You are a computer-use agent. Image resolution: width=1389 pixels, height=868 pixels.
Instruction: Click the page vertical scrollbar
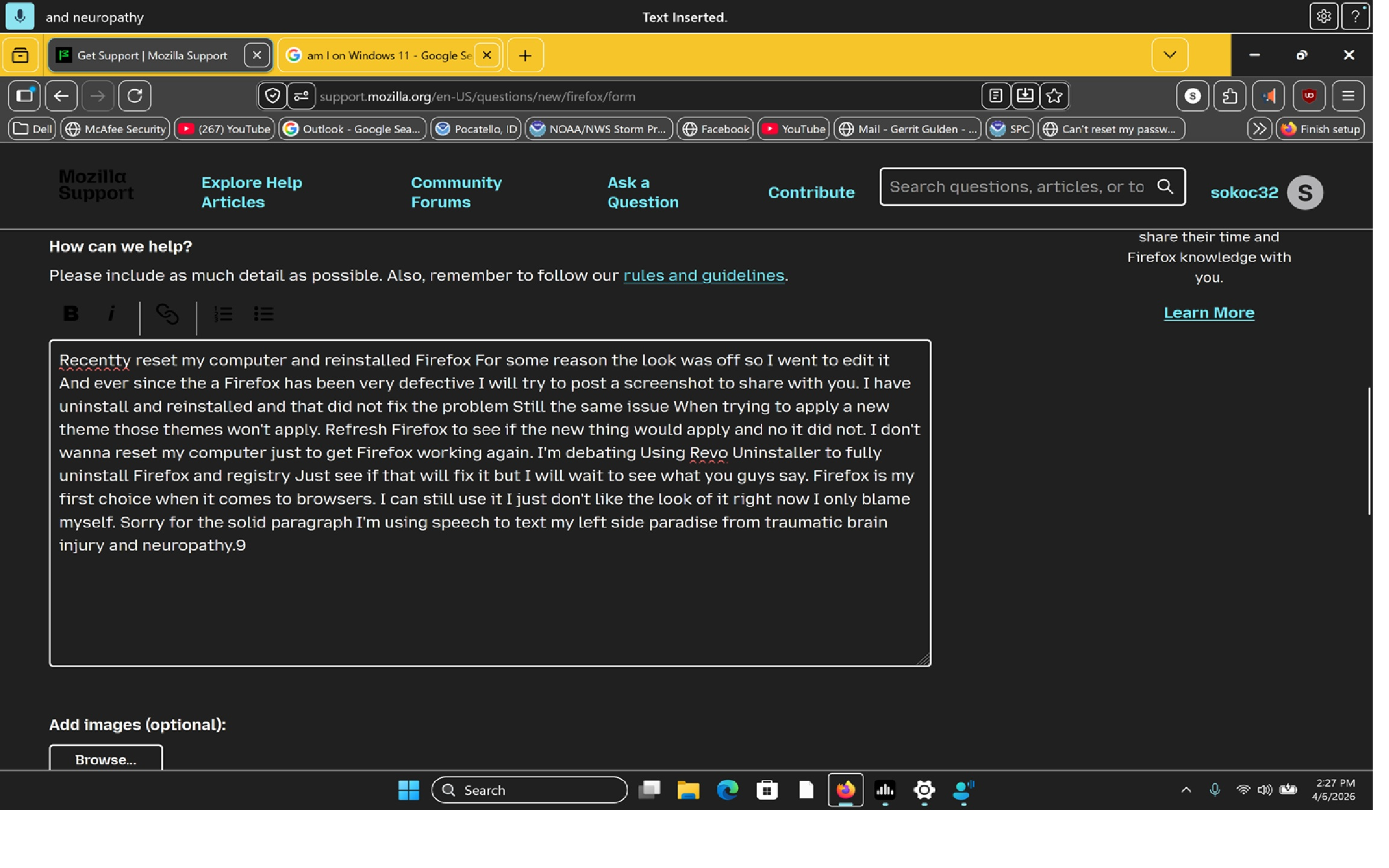pos(1369,450)
